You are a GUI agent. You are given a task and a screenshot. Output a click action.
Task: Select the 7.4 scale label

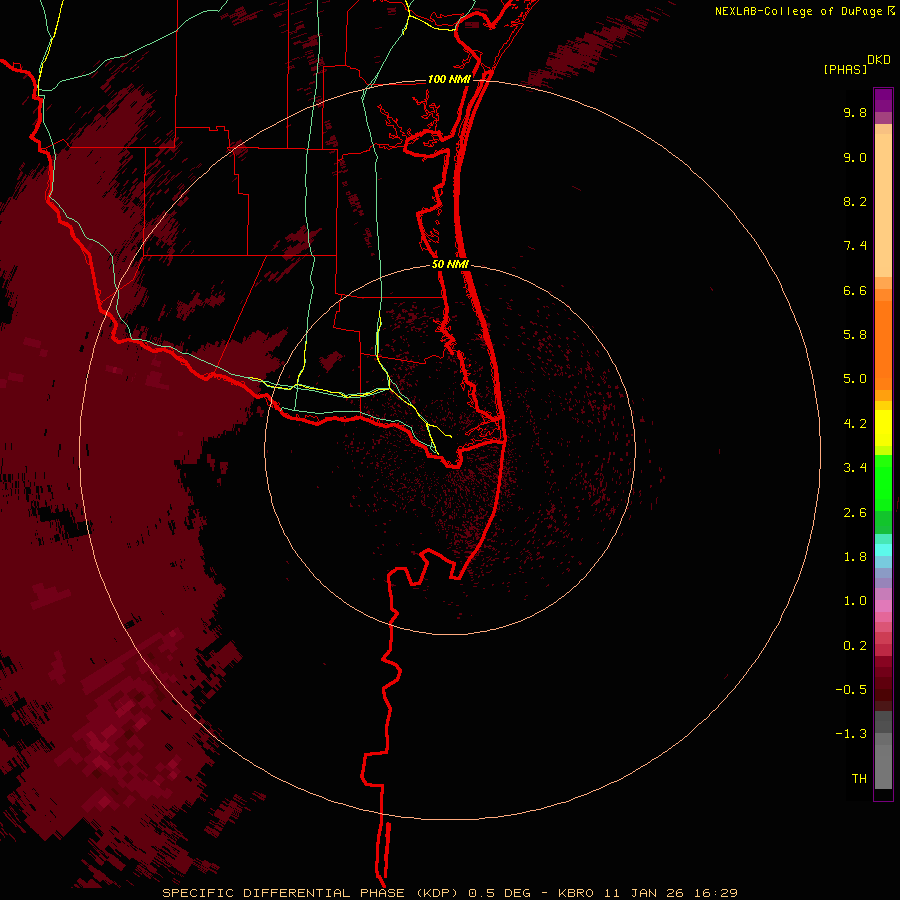coord(855,246)
